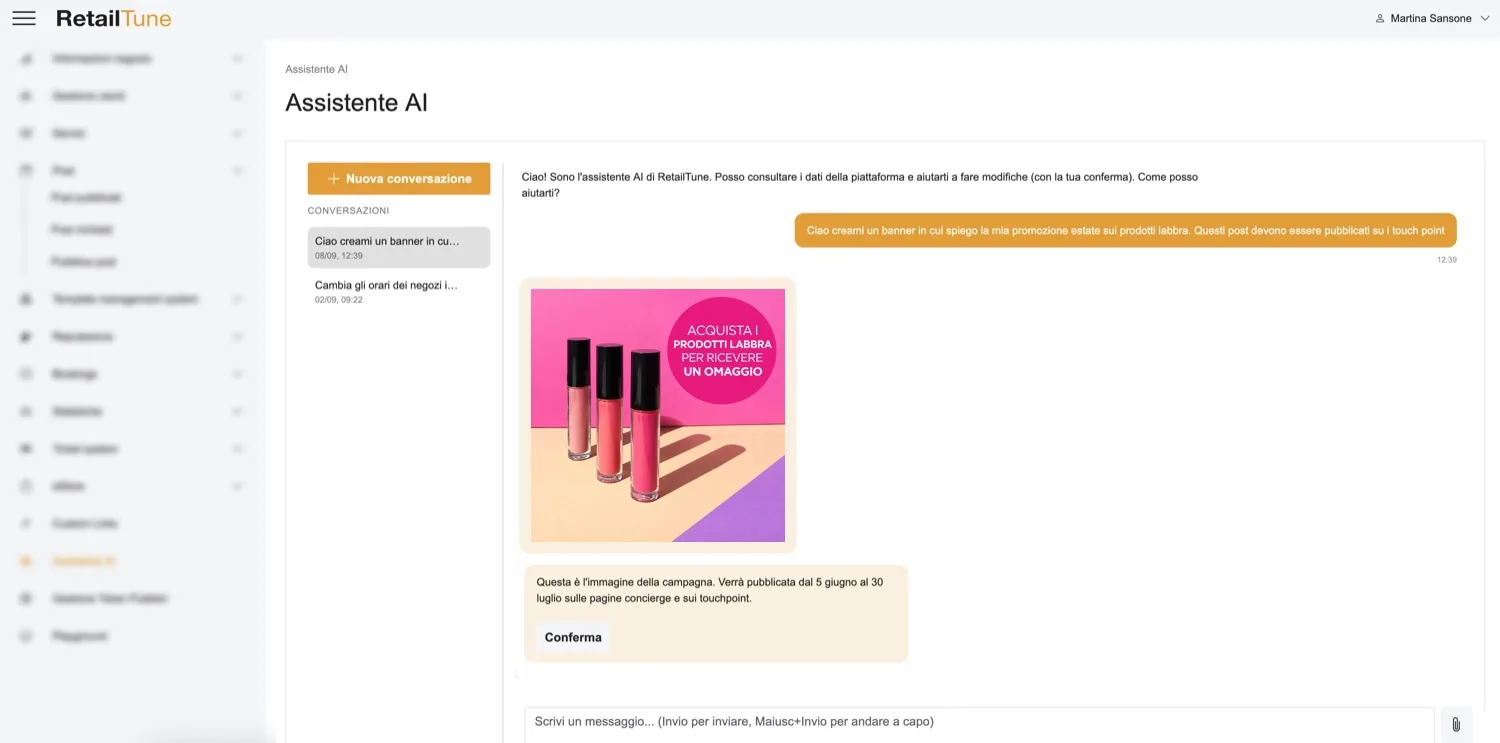Open the 'Ciao creami un banner in cu…' conversation
This screenshot has height=743, width=1500.
coord(399,247)
